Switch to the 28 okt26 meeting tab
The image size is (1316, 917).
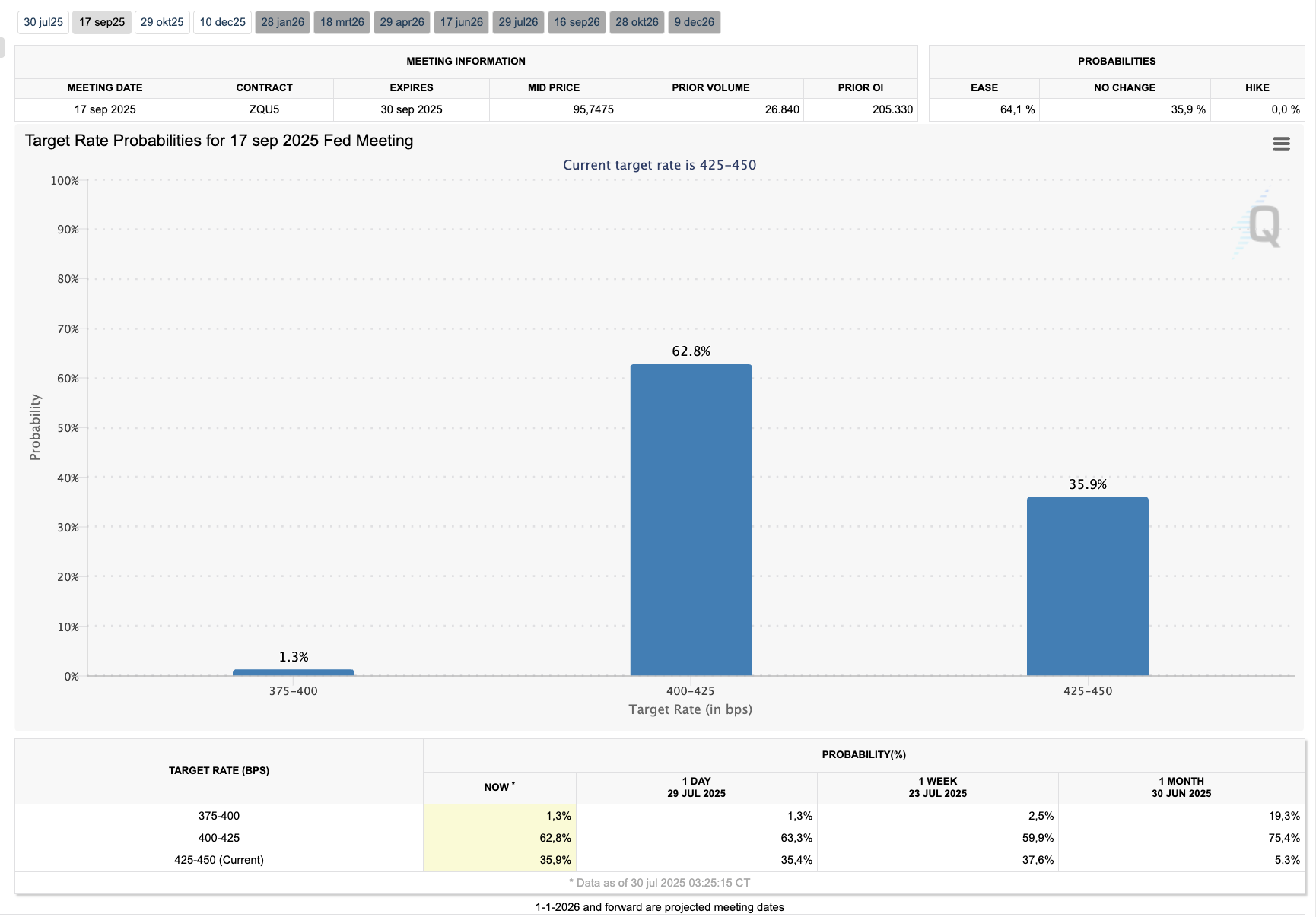637,22
